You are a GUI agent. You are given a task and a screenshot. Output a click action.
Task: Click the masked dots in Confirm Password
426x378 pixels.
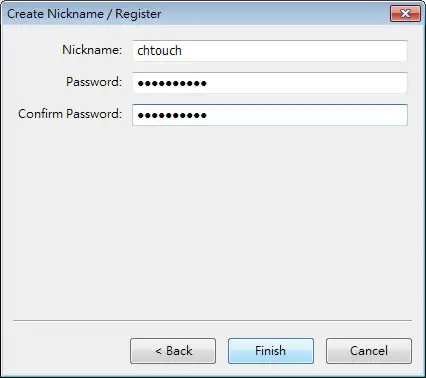point(172,116)
